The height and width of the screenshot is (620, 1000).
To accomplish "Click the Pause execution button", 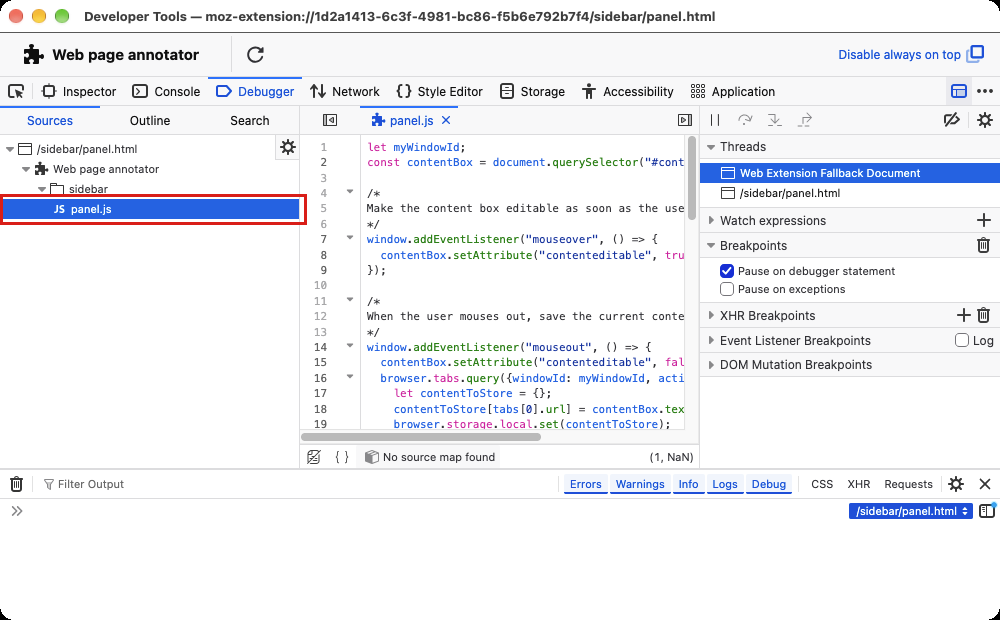I will click(715, 120).
